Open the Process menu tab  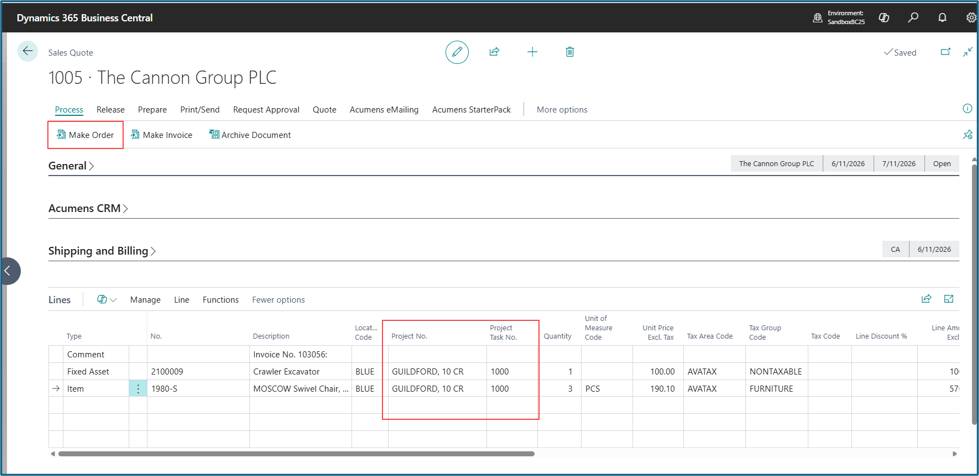[x=69, y=109]
